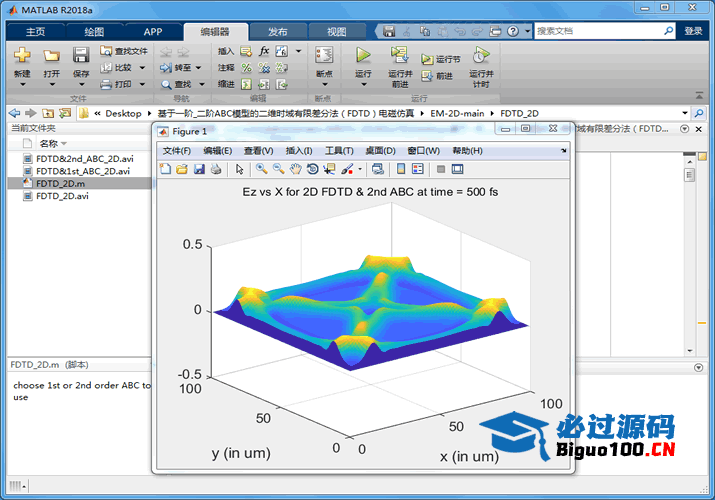This screenshot has height=500, width=715.
Task: Run script with green Run arrow
Action: click(x=363, y=55)
